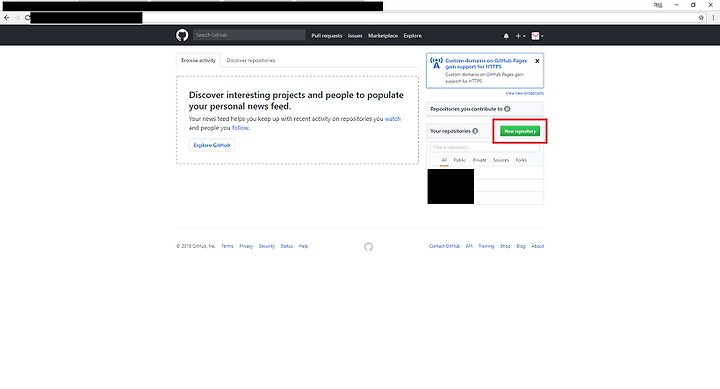Click the info icon beside Repositories you contribute to
Screen dimensions: 720x389
click(x=507, y=109)
